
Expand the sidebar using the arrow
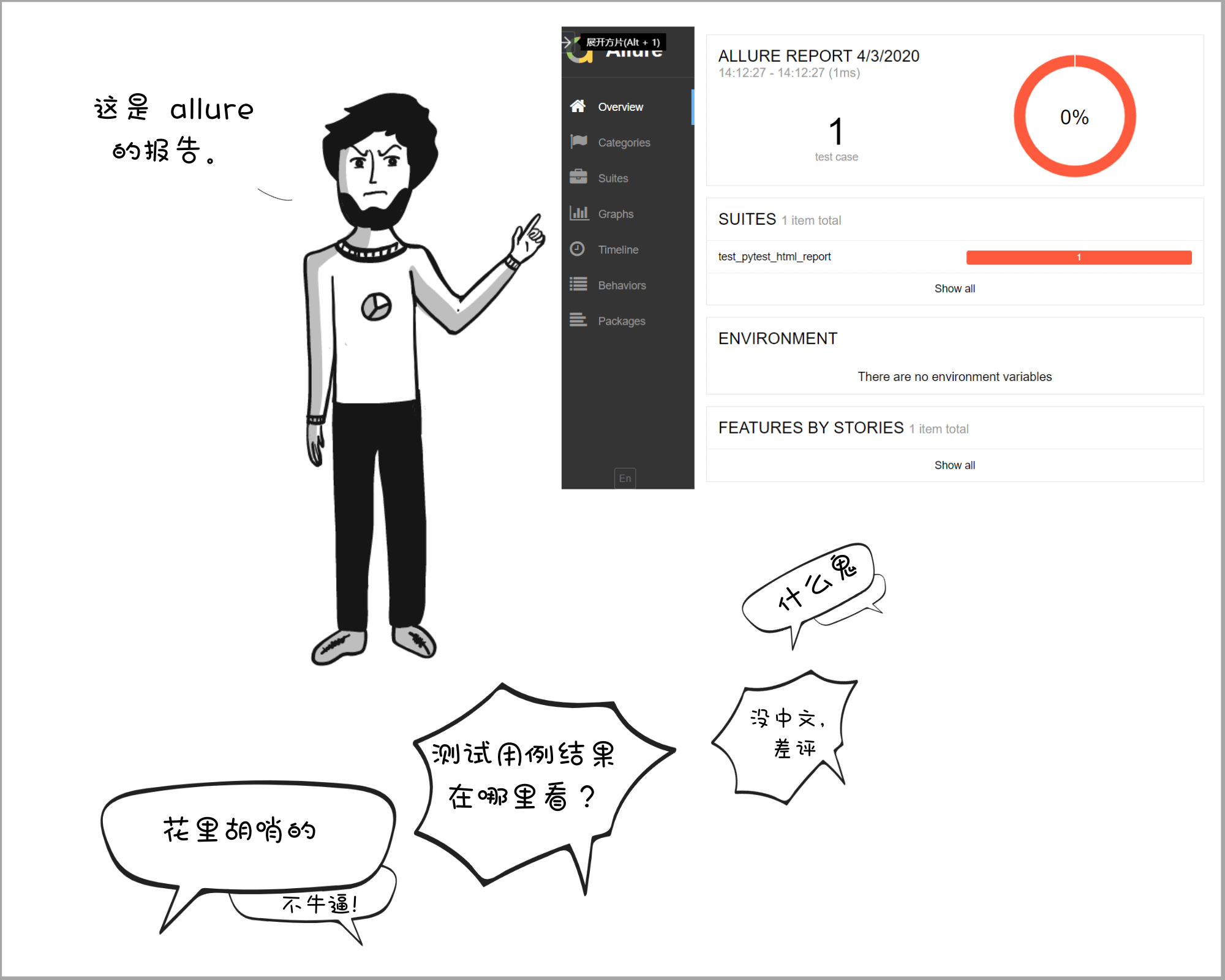(x=567, y=42)
